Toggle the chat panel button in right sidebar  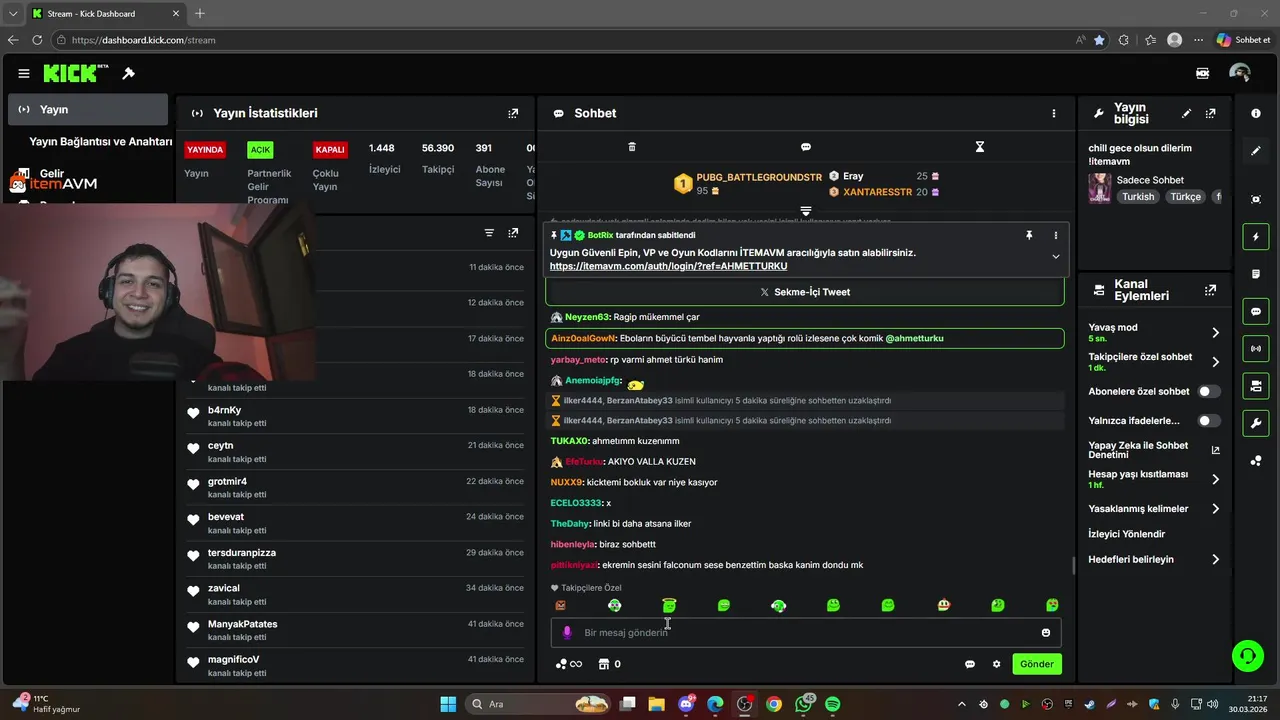click(1256, 312)
